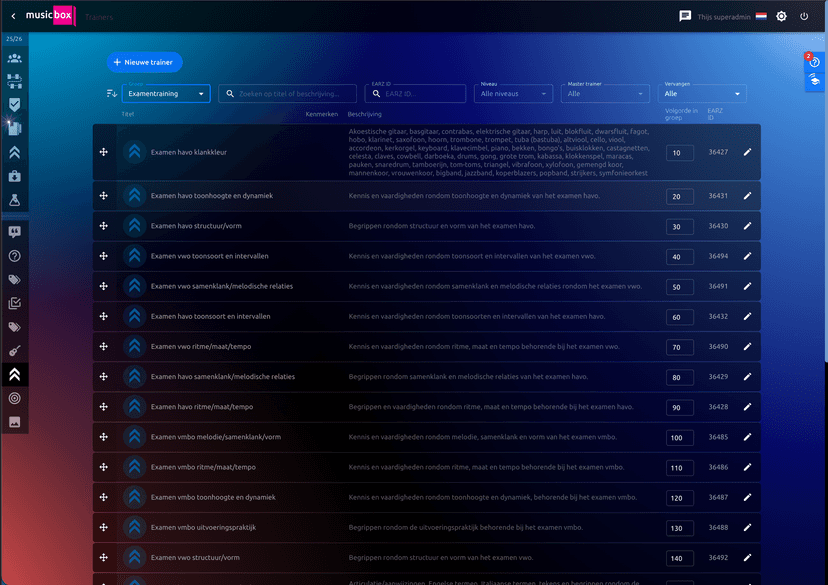
Task: Click the Beschrijving column header
Action: click(x=364, y=114)
